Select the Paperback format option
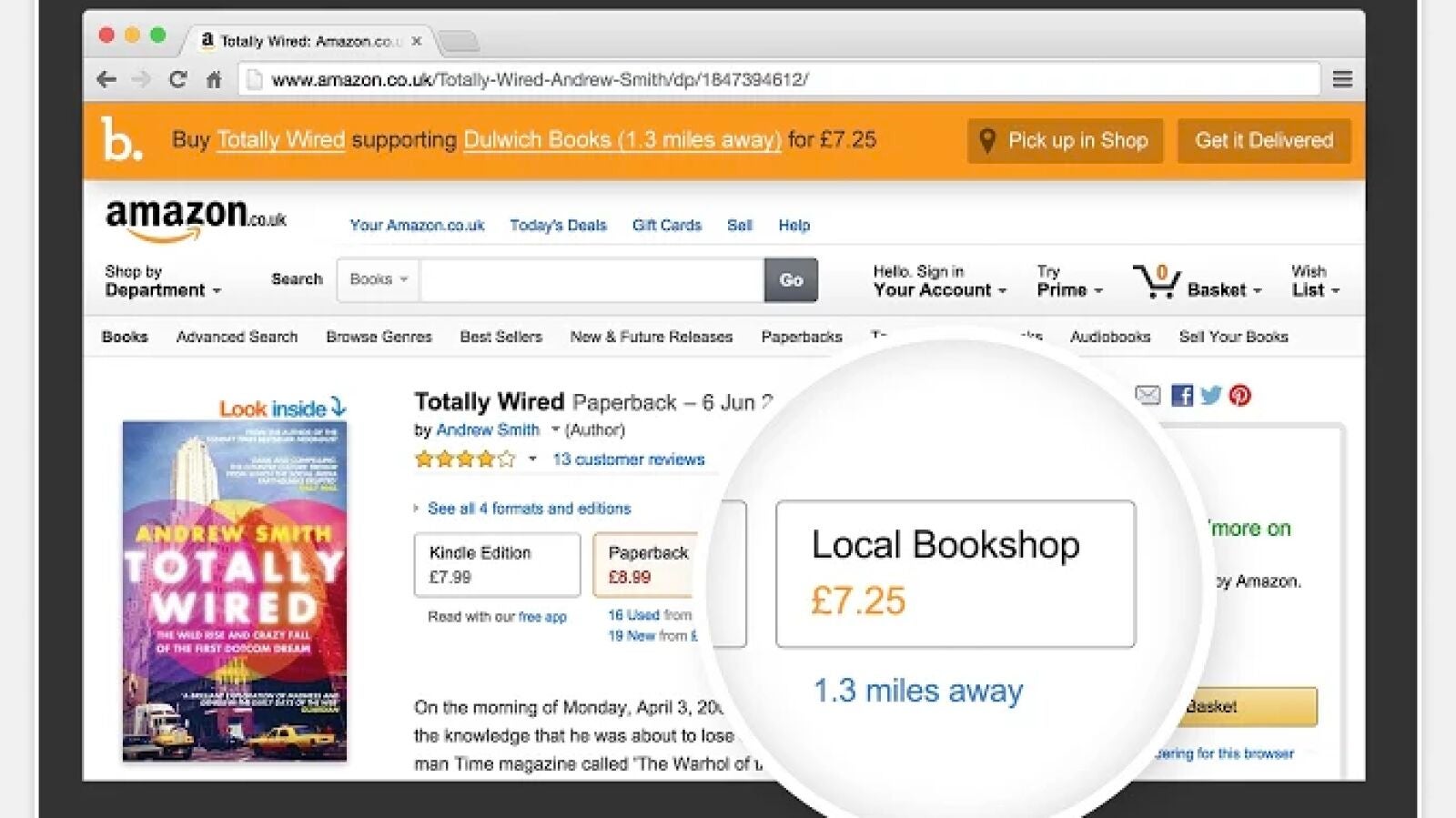1456x818 pixels. point(647,565)
